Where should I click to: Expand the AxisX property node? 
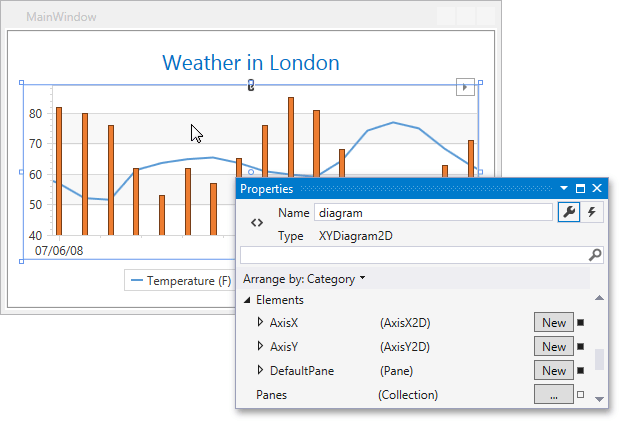pyautogui.click(x=260, y=322)
